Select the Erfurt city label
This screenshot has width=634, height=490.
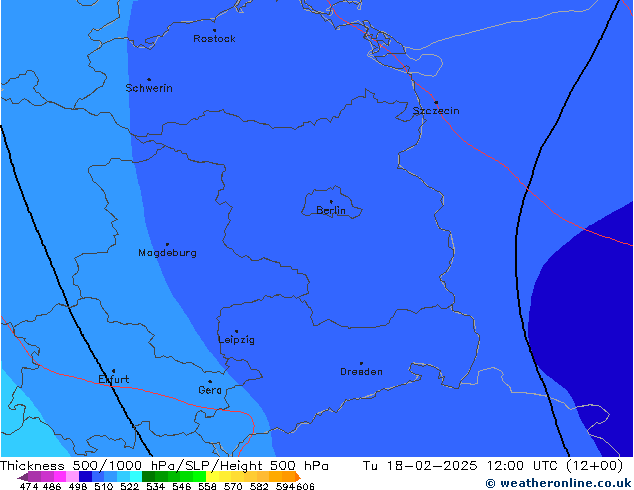point(114,379)
